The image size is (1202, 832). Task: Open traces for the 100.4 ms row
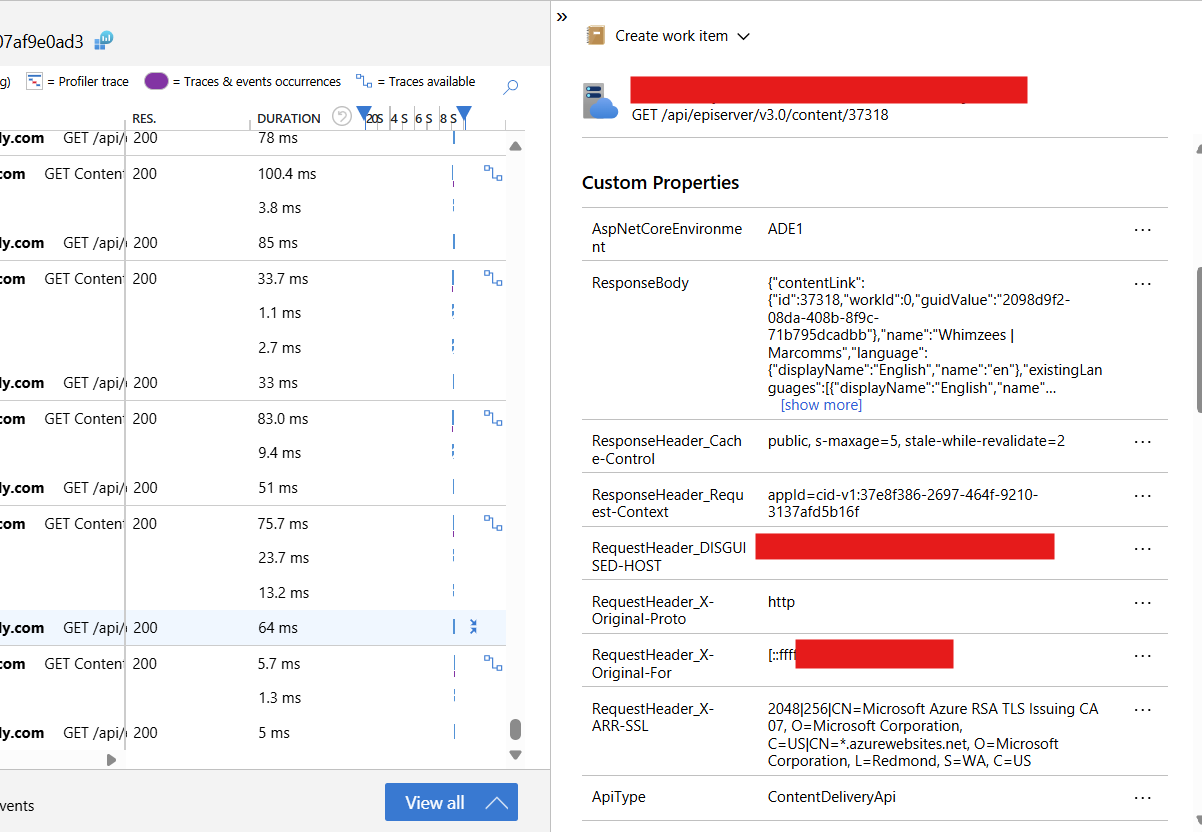(x=493, y=173)
